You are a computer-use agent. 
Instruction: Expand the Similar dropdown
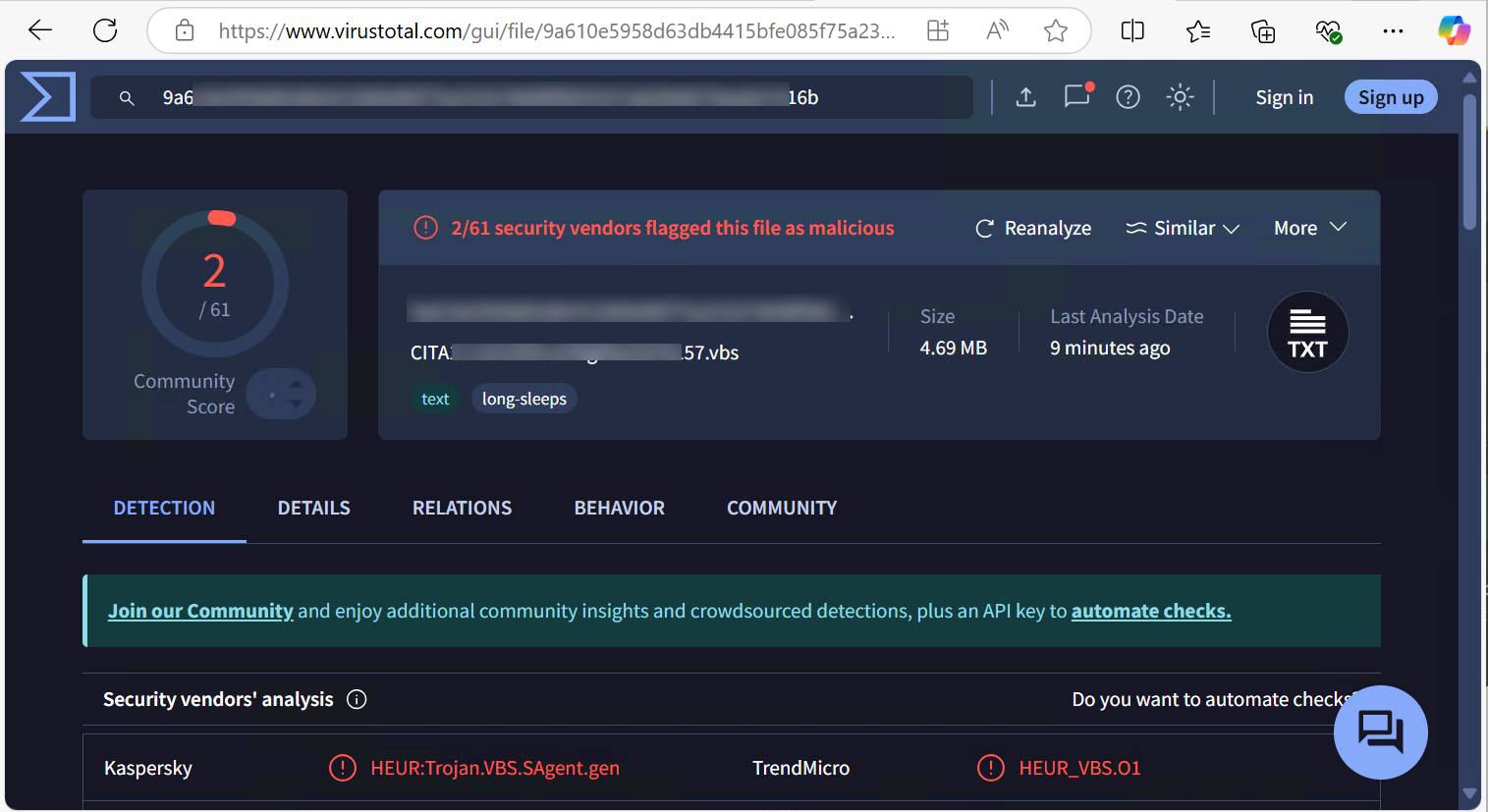(1183, 228)
